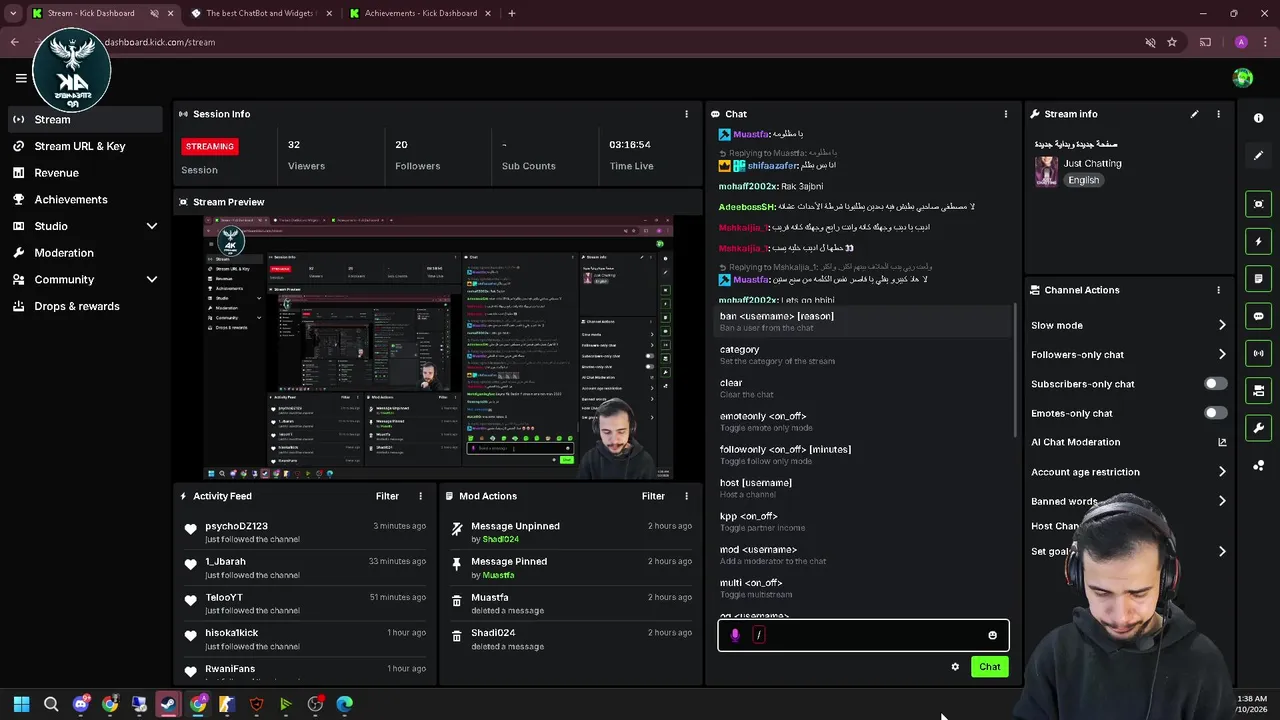
Task: Expand the Studio sidebar section
Action: [x=152, y=226]
